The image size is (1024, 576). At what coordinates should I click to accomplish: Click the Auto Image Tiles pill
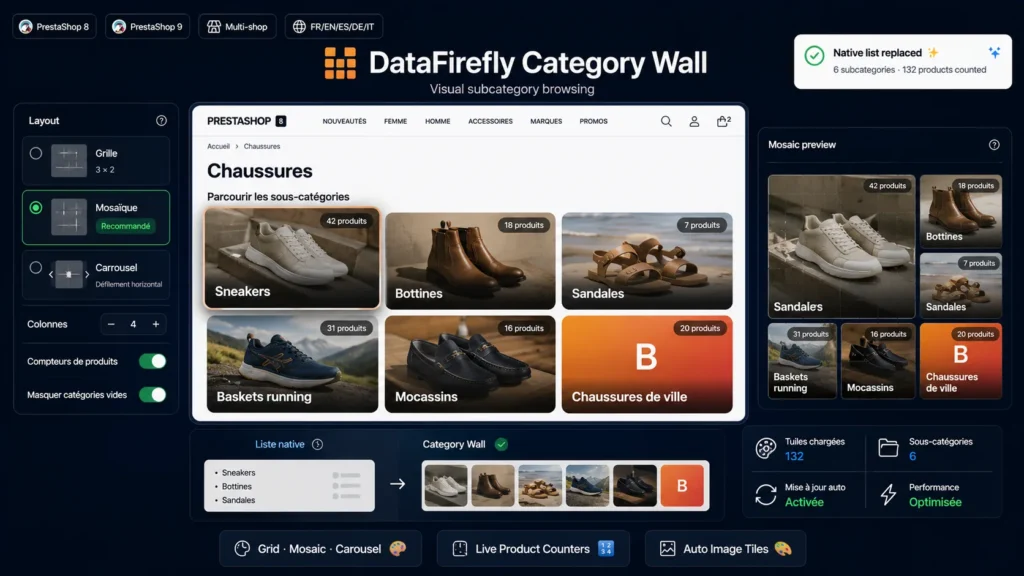click(x=725, y=549)
